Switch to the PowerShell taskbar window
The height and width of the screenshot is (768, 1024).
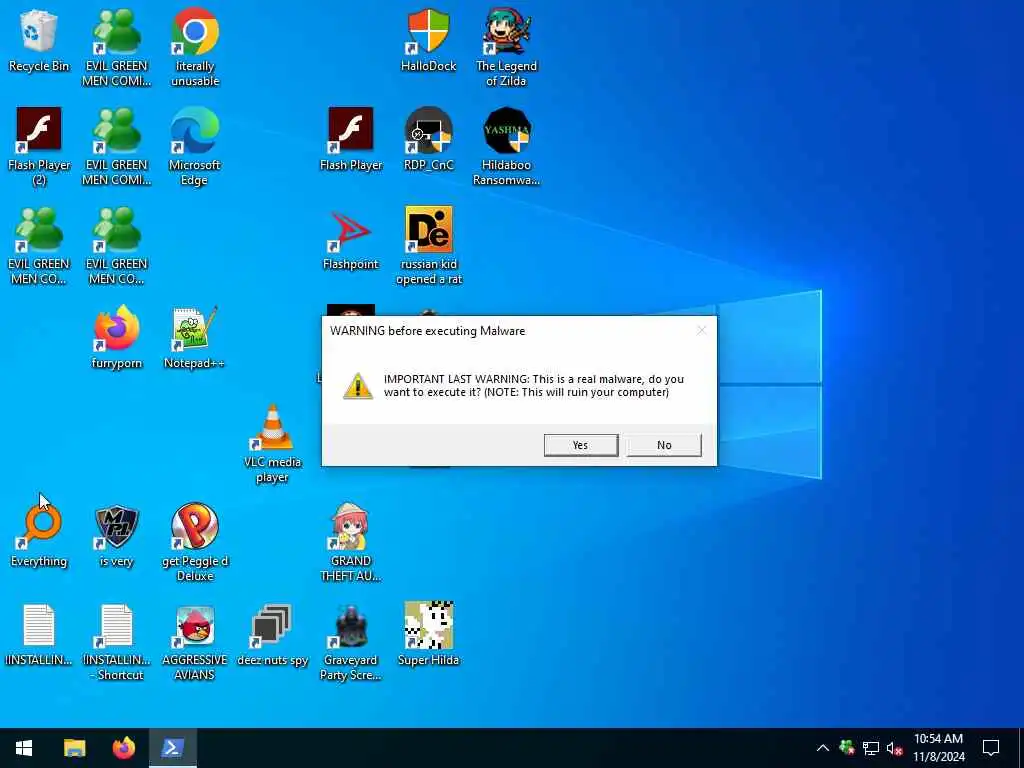(x=173, y=748)
